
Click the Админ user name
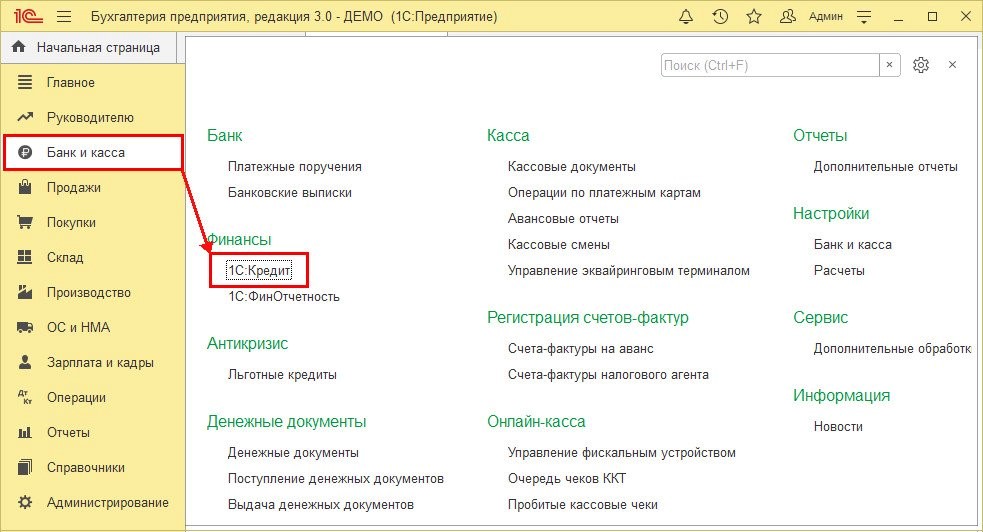(825, 17)
